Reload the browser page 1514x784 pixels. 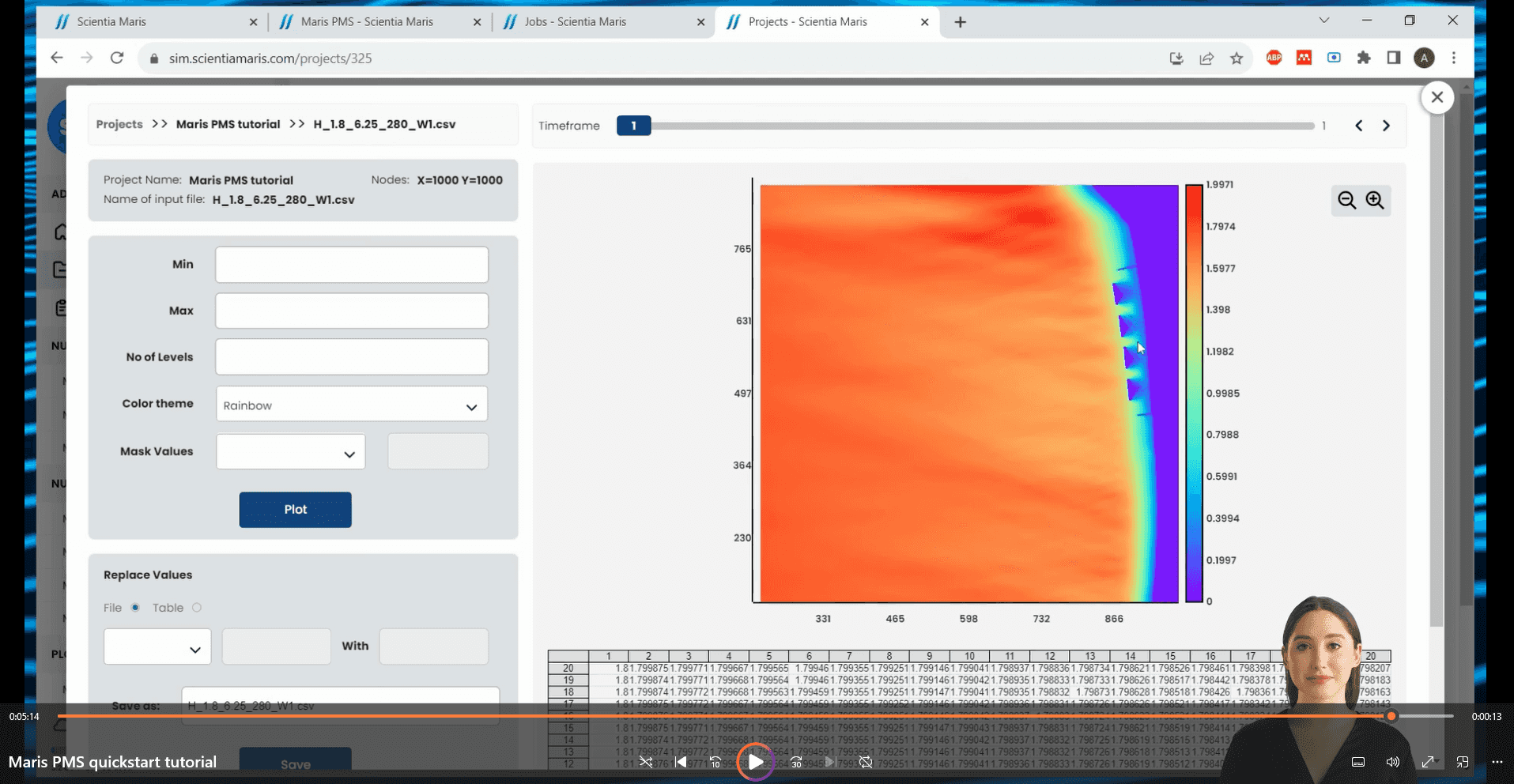coord(117,58)
